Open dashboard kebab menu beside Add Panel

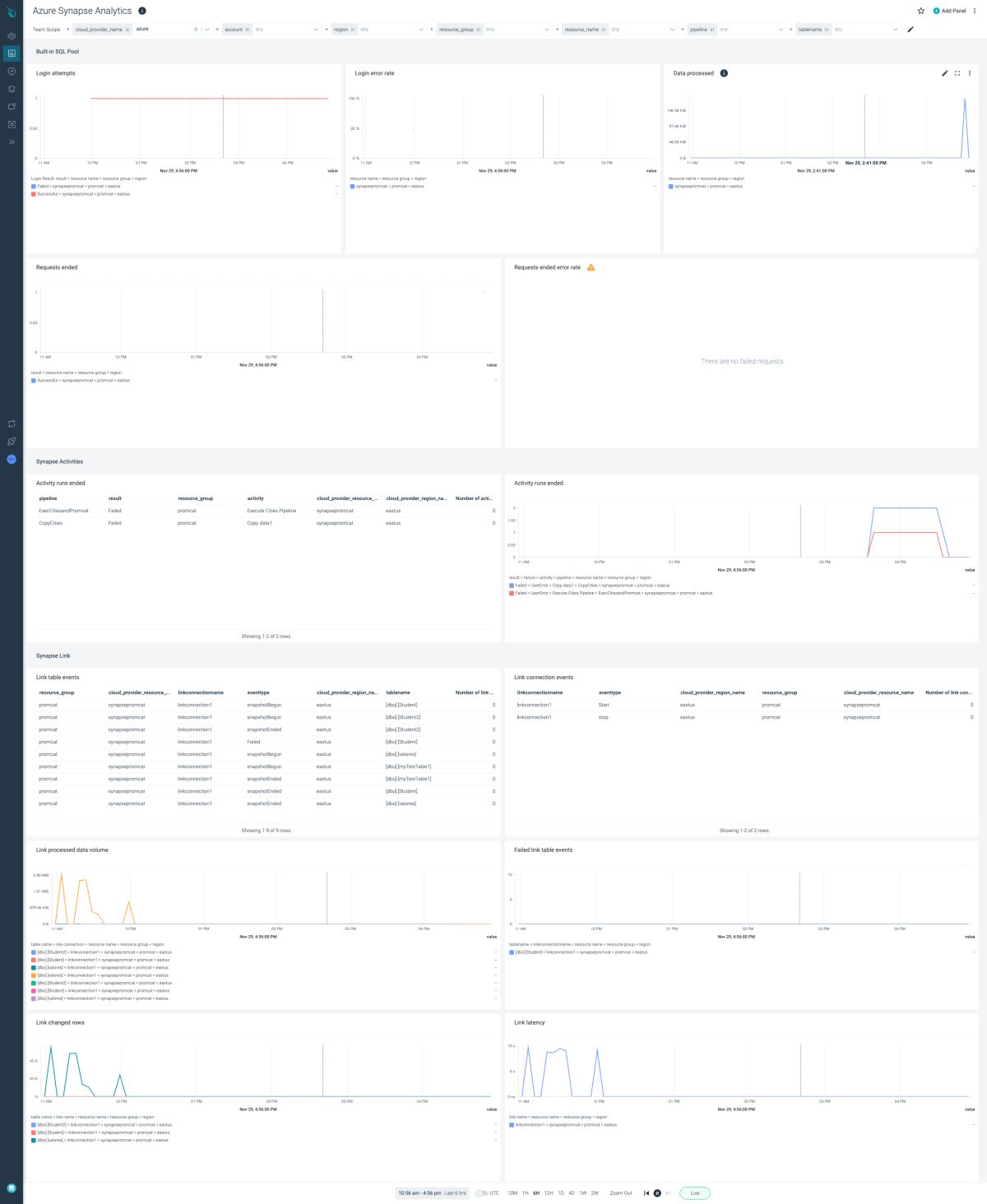975,11
